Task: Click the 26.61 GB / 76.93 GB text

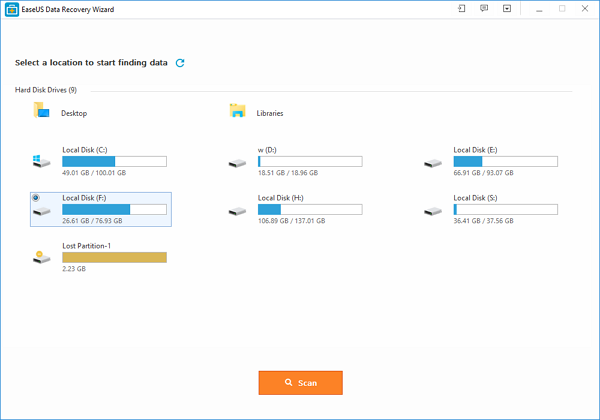Action: coord(92,221)
